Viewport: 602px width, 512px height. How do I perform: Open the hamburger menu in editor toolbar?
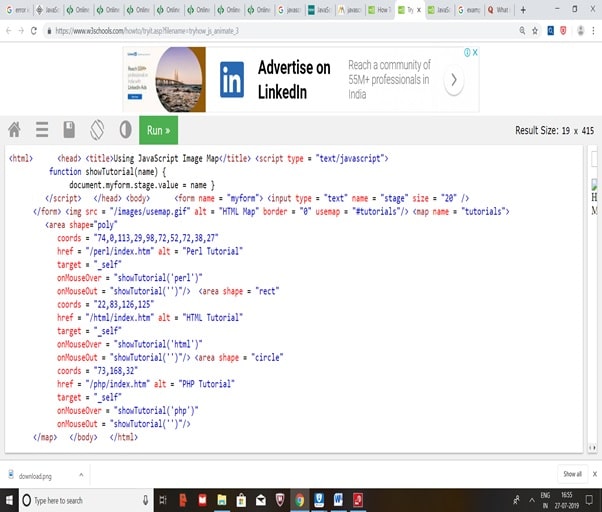tap(42, 130)
